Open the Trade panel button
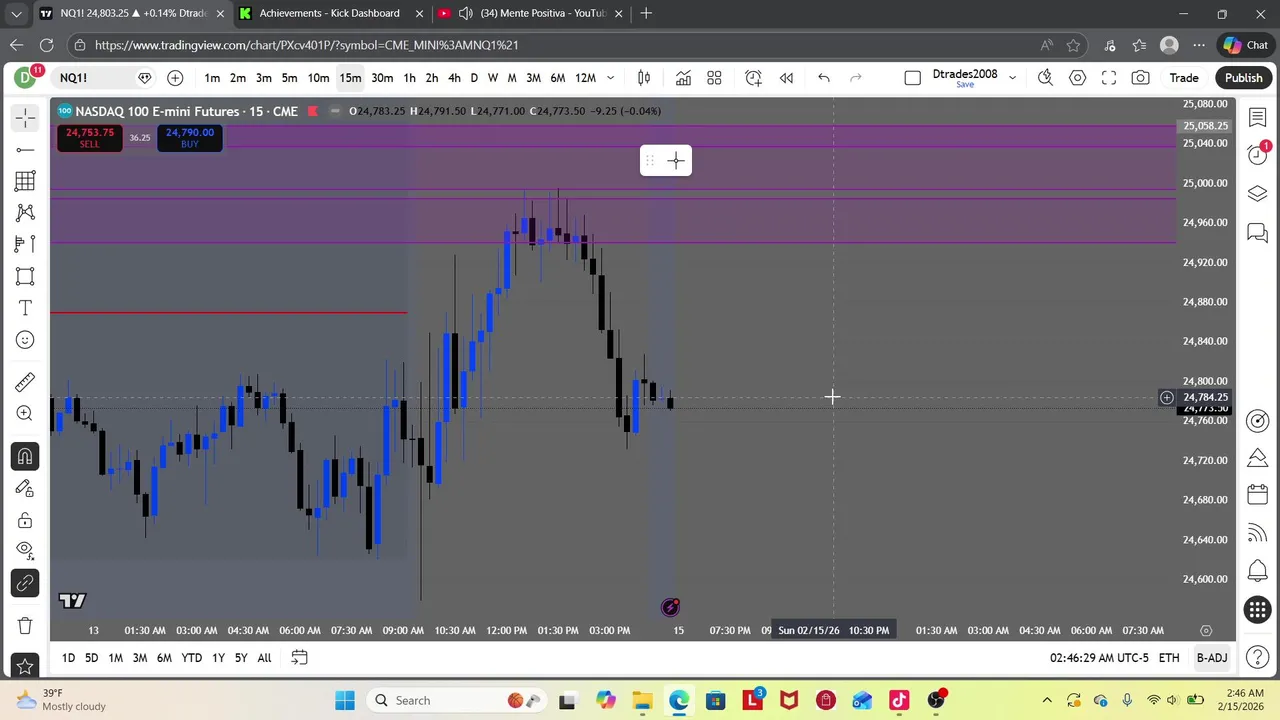The height and width of the screenshot is (720, 1280). (1184, 78)
